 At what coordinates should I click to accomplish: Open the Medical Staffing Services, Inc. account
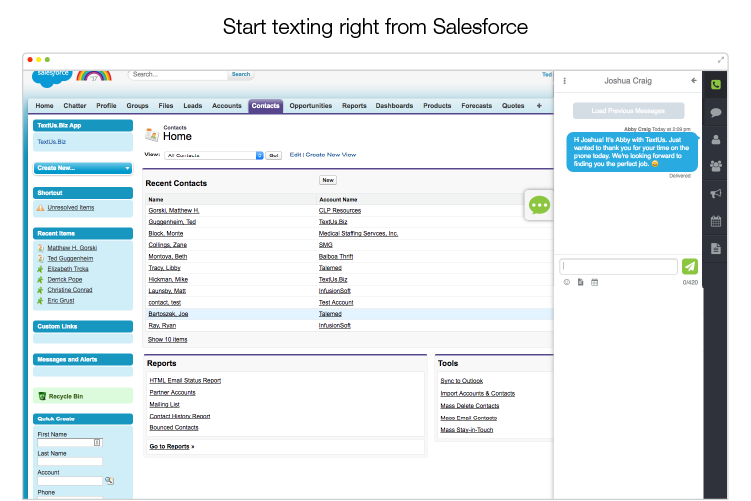pyautogui.click(x=358, y=233)
